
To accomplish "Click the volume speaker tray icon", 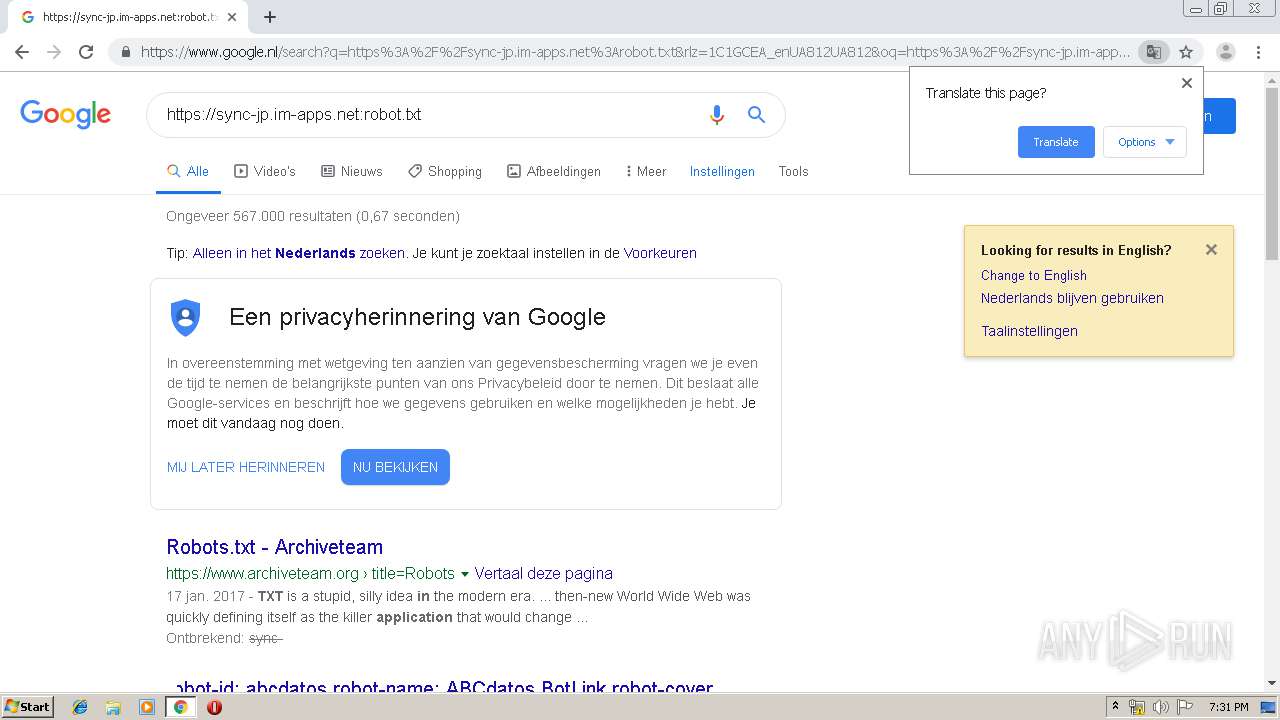I will point(1160,707).
